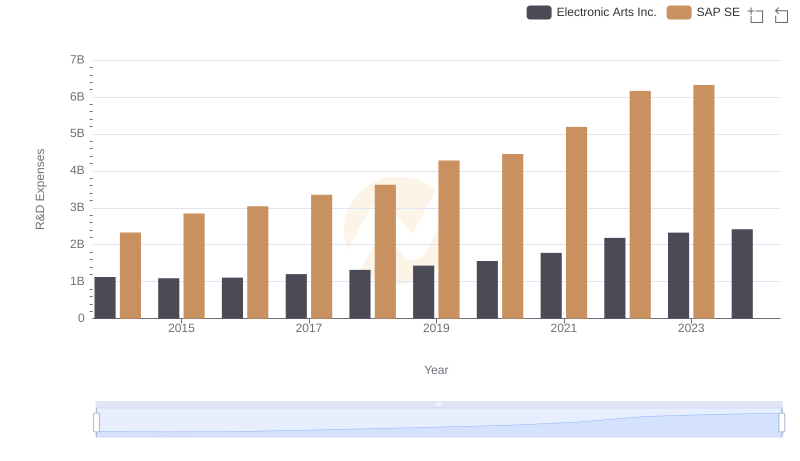
Task: Click the 6B y-axis label
Action: [x=77, y=97]
